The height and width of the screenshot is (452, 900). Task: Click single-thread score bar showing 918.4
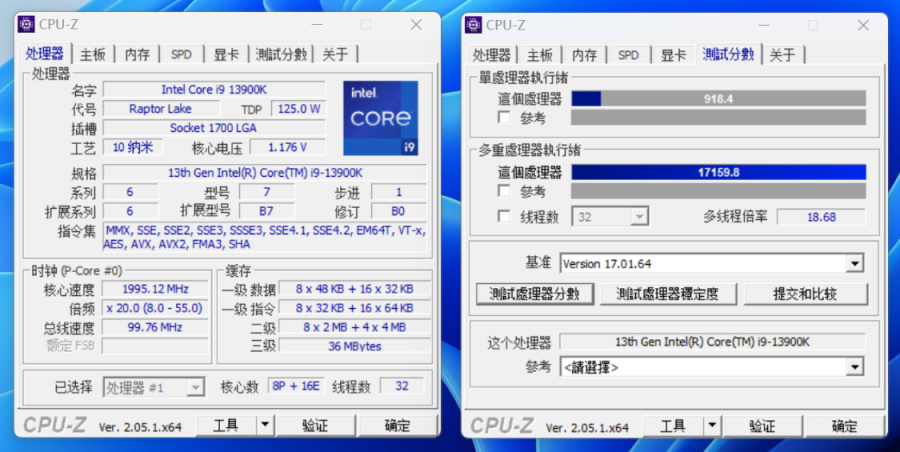pyautogui.click(x=719, y=99)
